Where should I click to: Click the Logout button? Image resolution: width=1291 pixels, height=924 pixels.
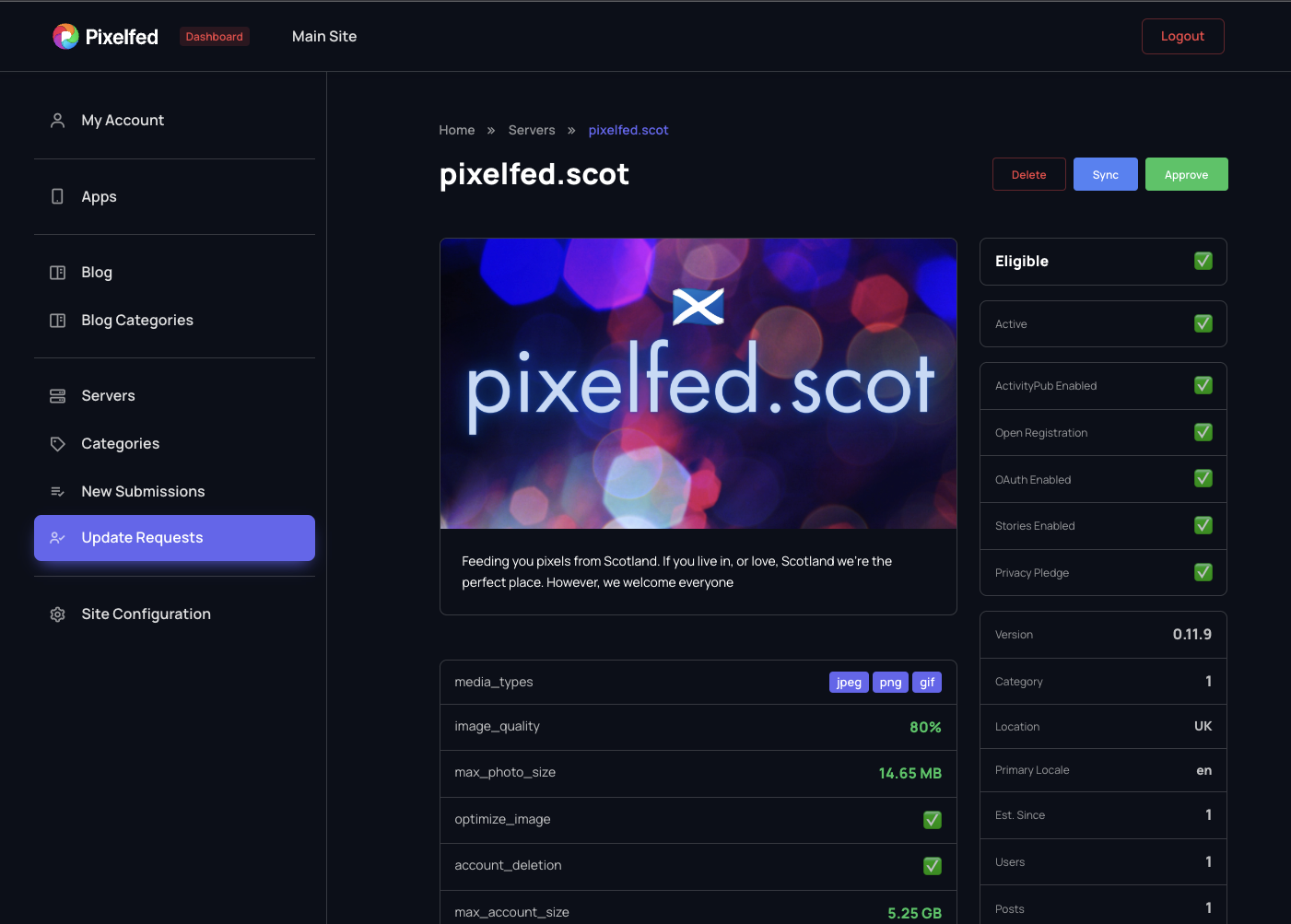(1182, 36)
